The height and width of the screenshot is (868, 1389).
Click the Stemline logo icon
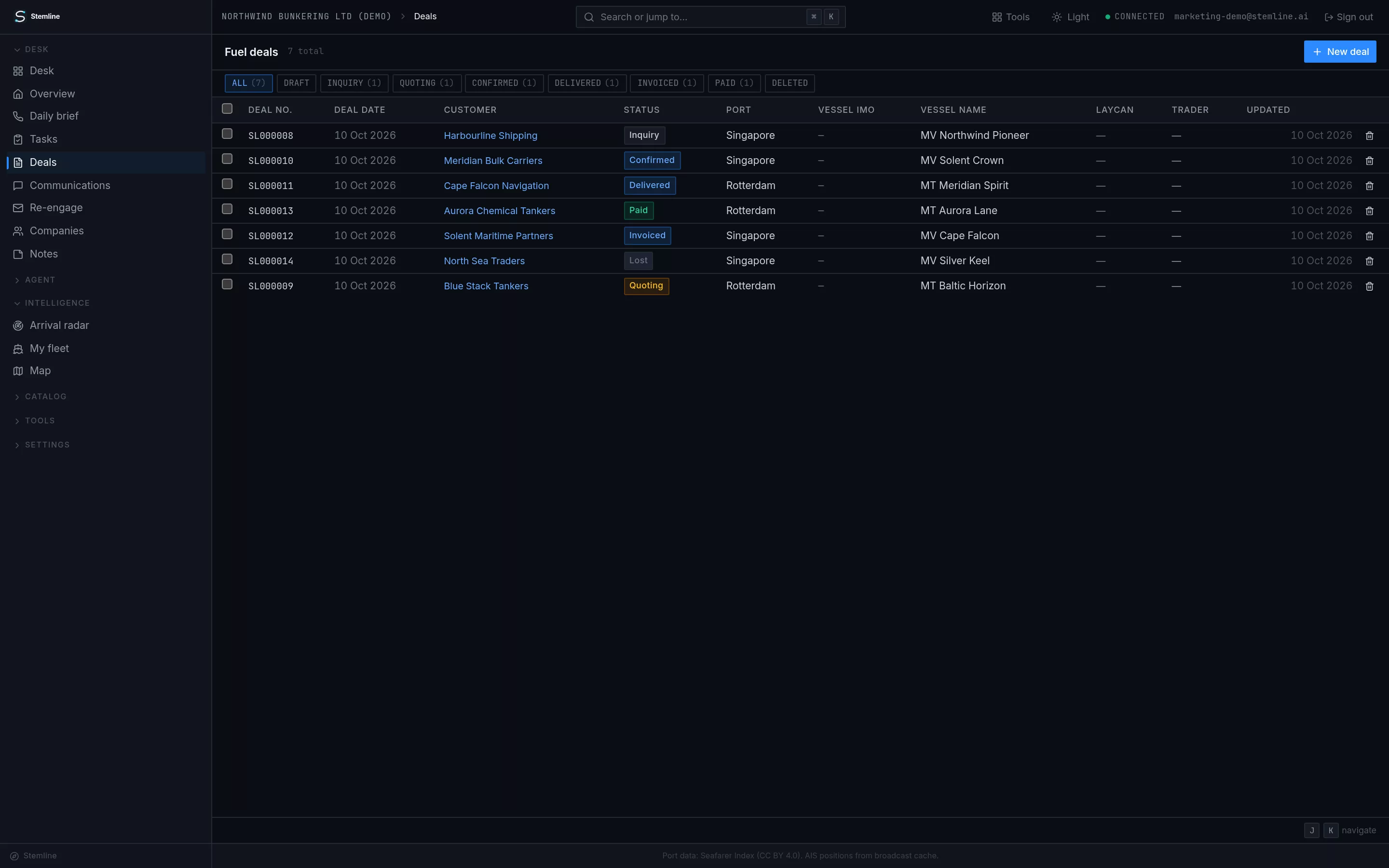20,16
